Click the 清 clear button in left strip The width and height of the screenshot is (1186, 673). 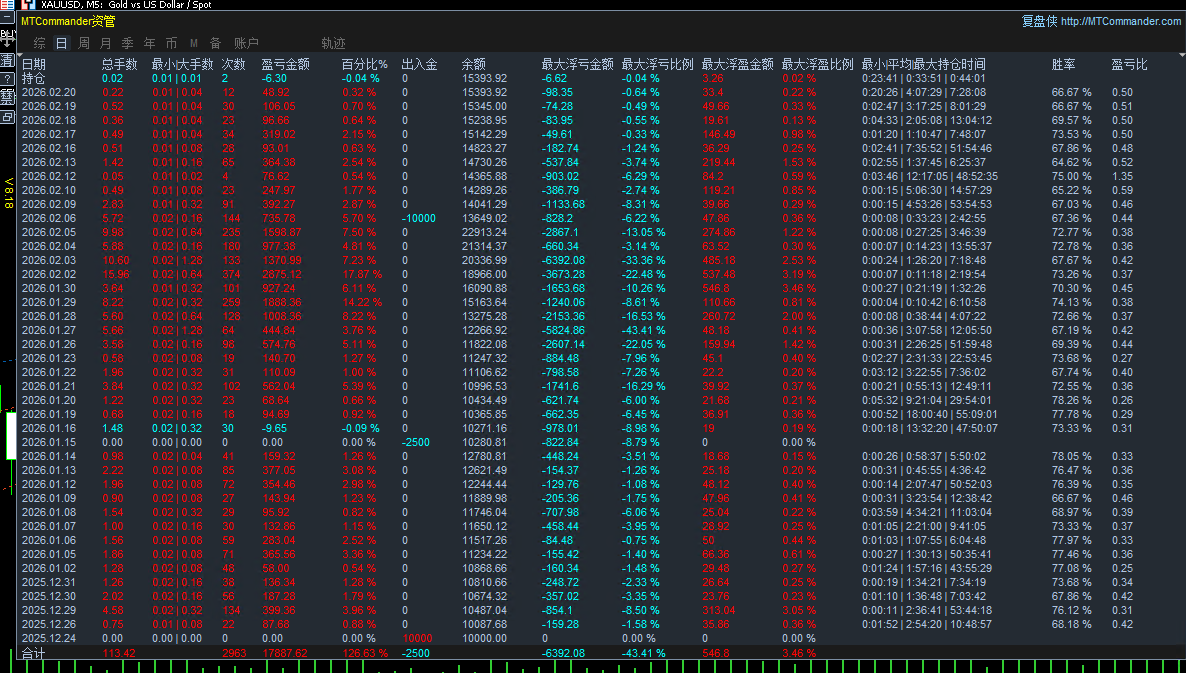tap(7, 60)
